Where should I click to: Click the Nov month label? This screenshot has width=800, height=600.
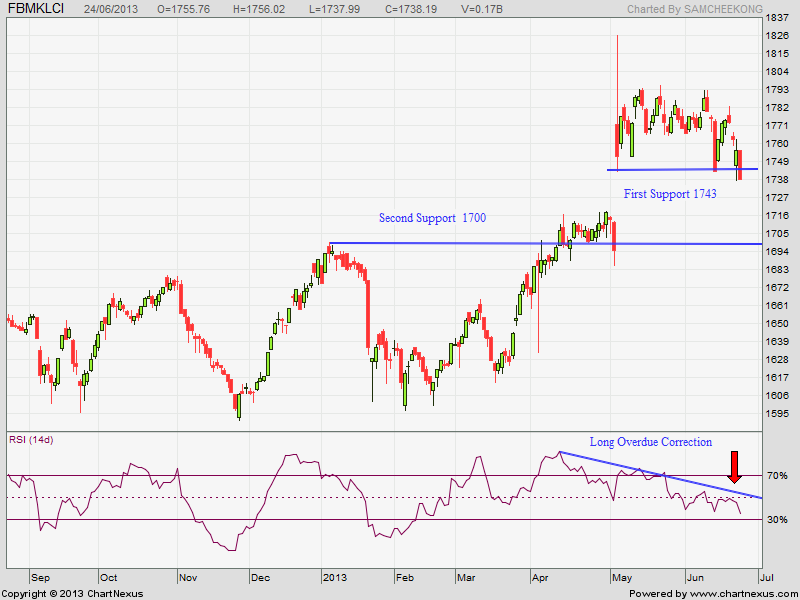[188, 578]
